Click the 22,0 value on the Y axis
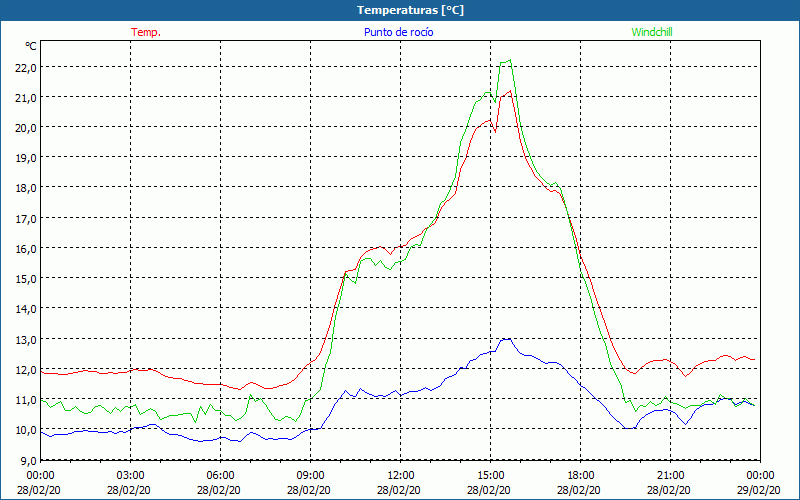 point(26,68)
